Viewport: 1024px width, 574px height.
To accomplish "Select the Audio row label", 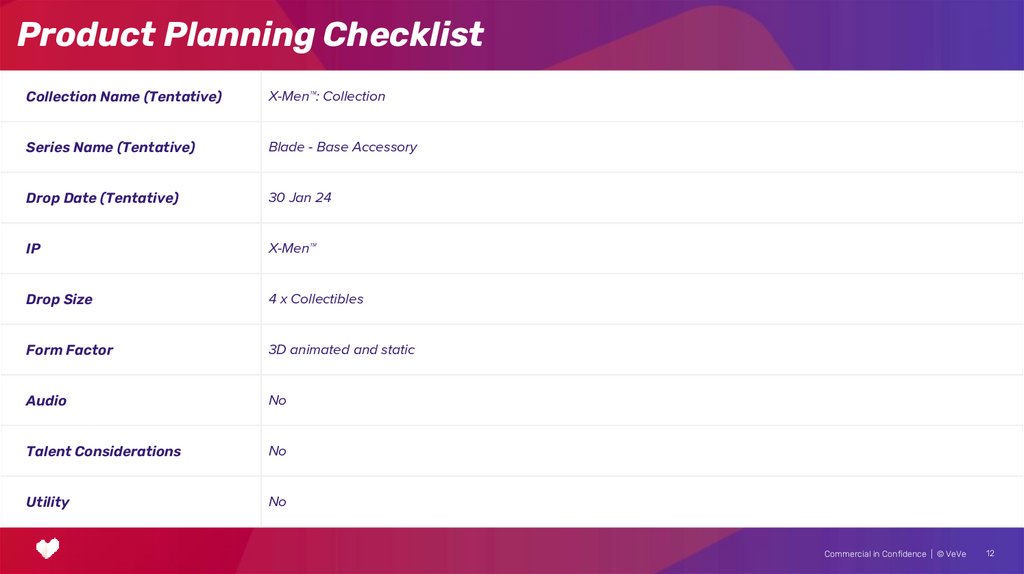I will [46, 401].
